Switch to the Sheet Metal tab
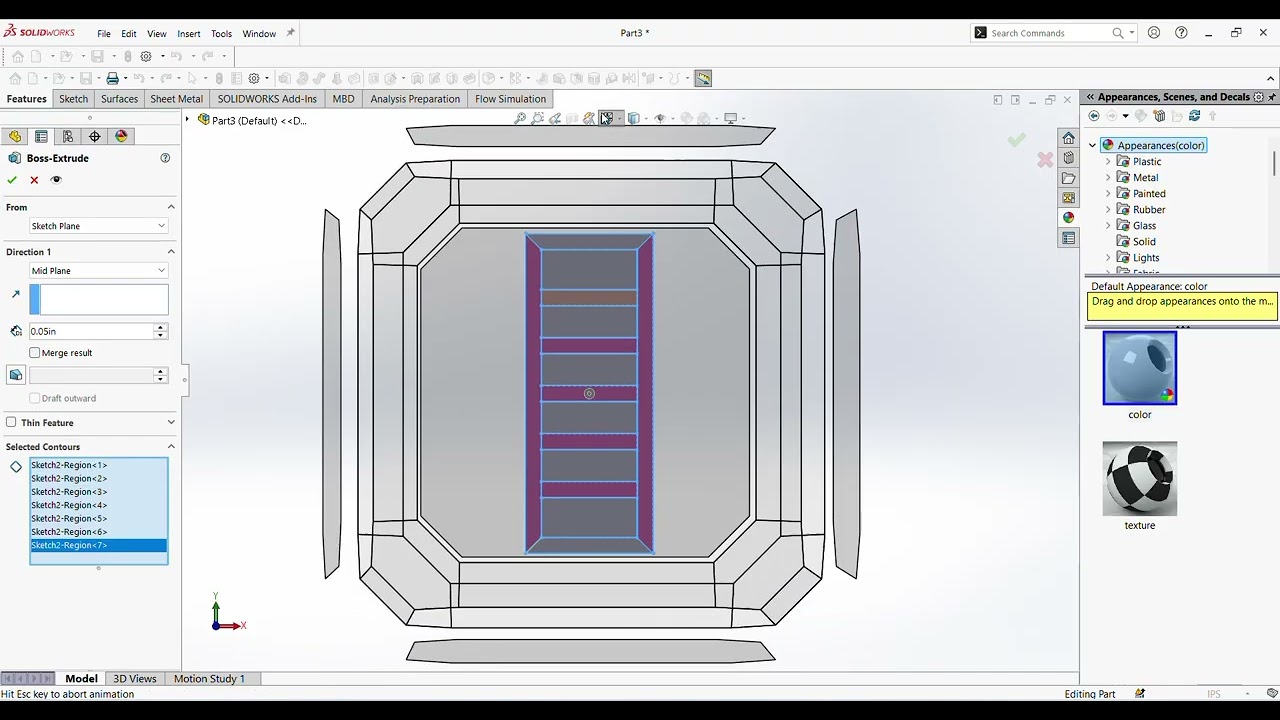1280x720 pixels. (176, 99)
